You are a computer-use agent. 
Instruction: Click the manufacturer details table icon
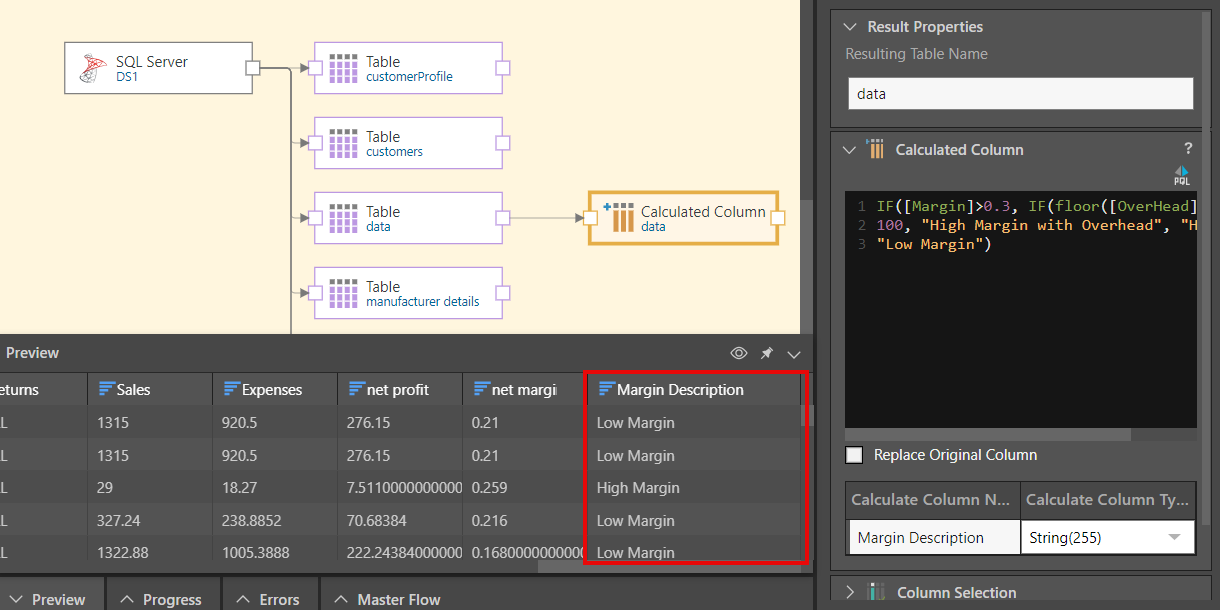[x=343, y=293]
